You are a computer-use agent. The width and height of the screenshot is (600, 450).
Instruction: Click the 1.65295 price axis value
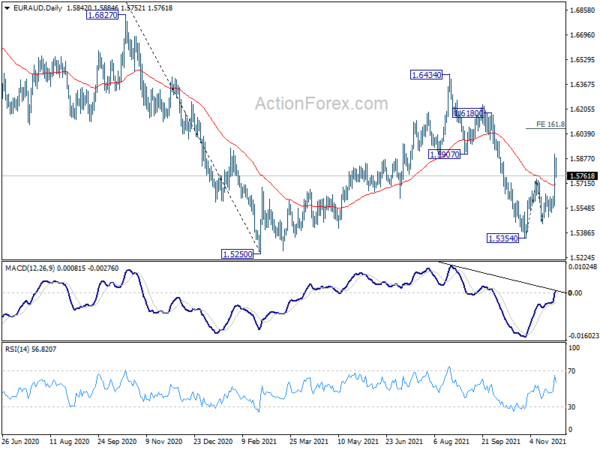[582, 60]
